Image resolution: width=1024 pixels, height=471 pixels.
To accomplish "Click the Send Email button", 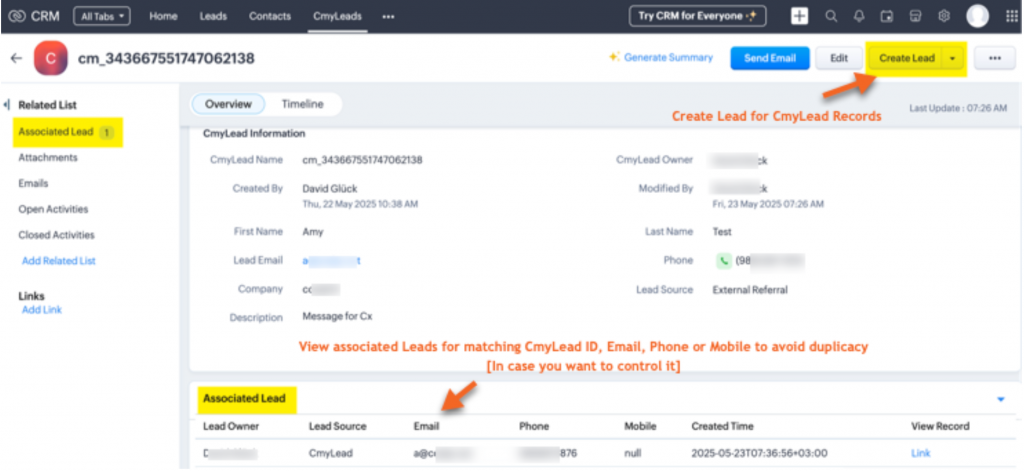I will (769, 58).
